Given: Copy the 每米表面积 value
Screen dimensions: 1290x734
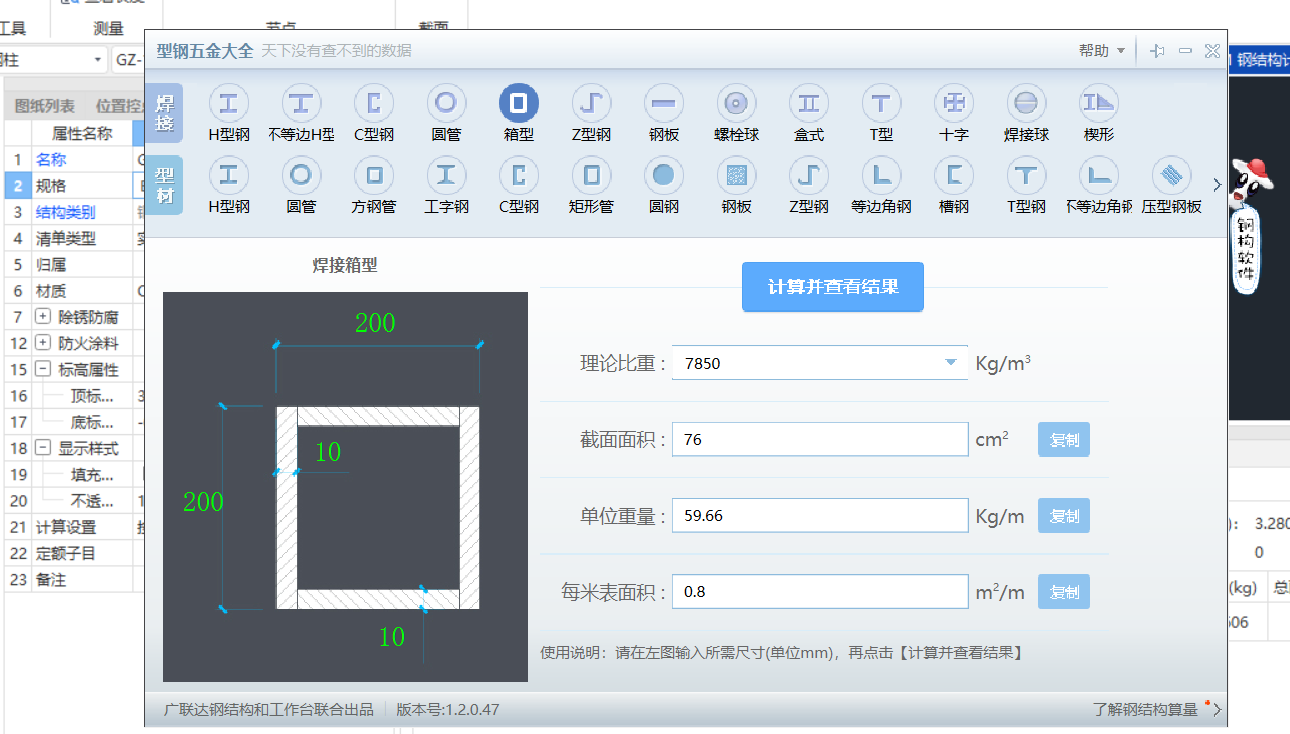Looking at the screenshot, I should (x=1064, y=592).
